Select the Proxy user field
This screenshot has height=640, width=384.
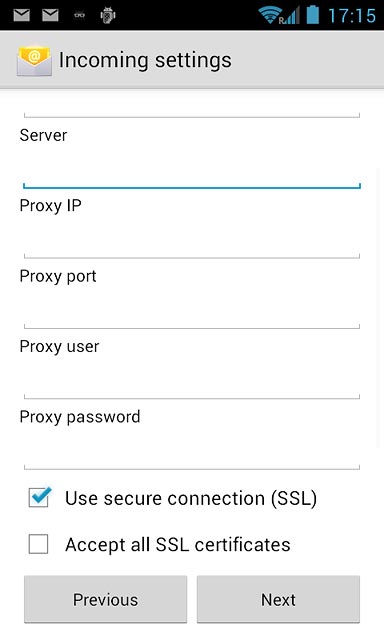(x=192, y=382)
